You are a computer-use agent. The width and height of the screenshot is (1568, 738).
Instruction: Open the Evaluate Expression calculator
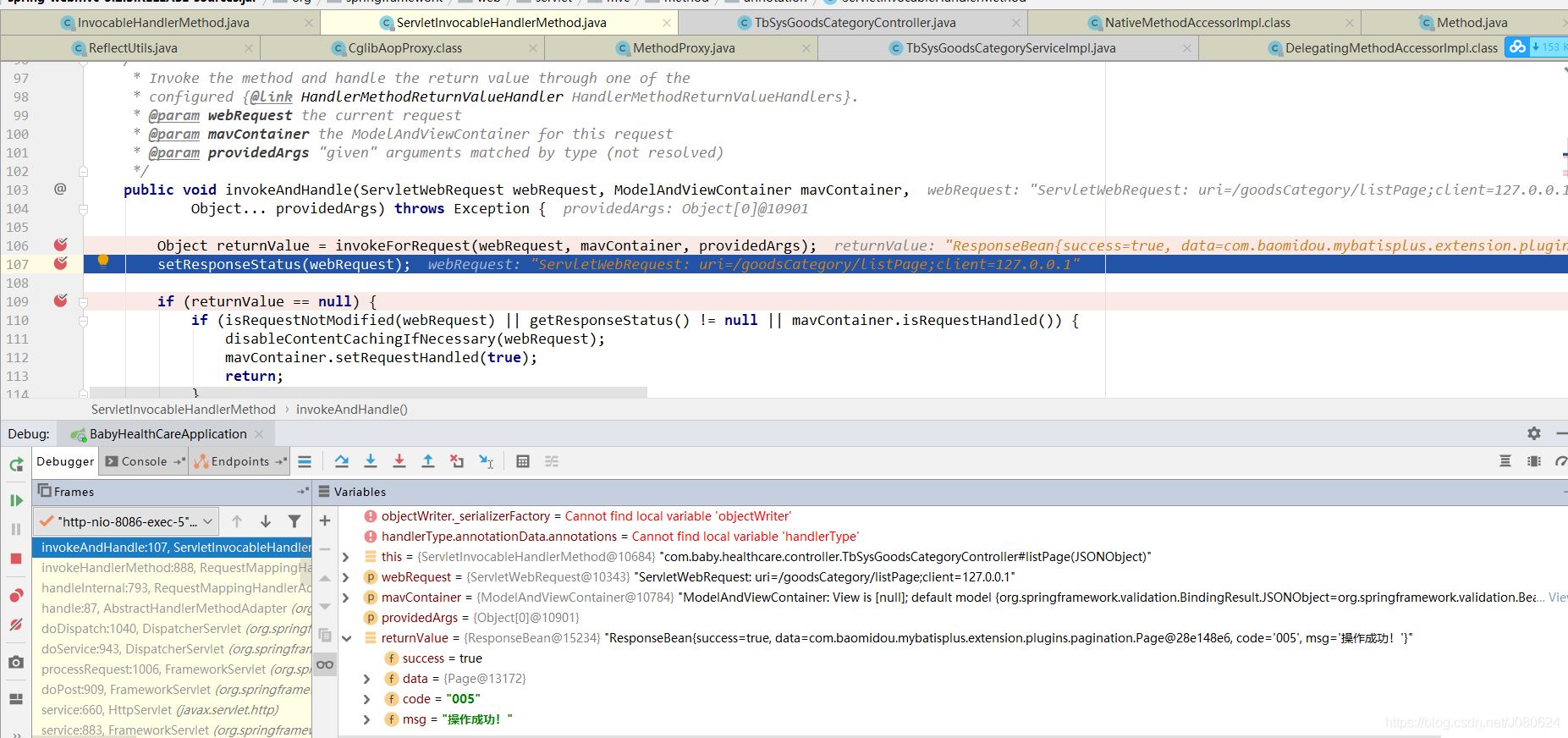point(522,461)
